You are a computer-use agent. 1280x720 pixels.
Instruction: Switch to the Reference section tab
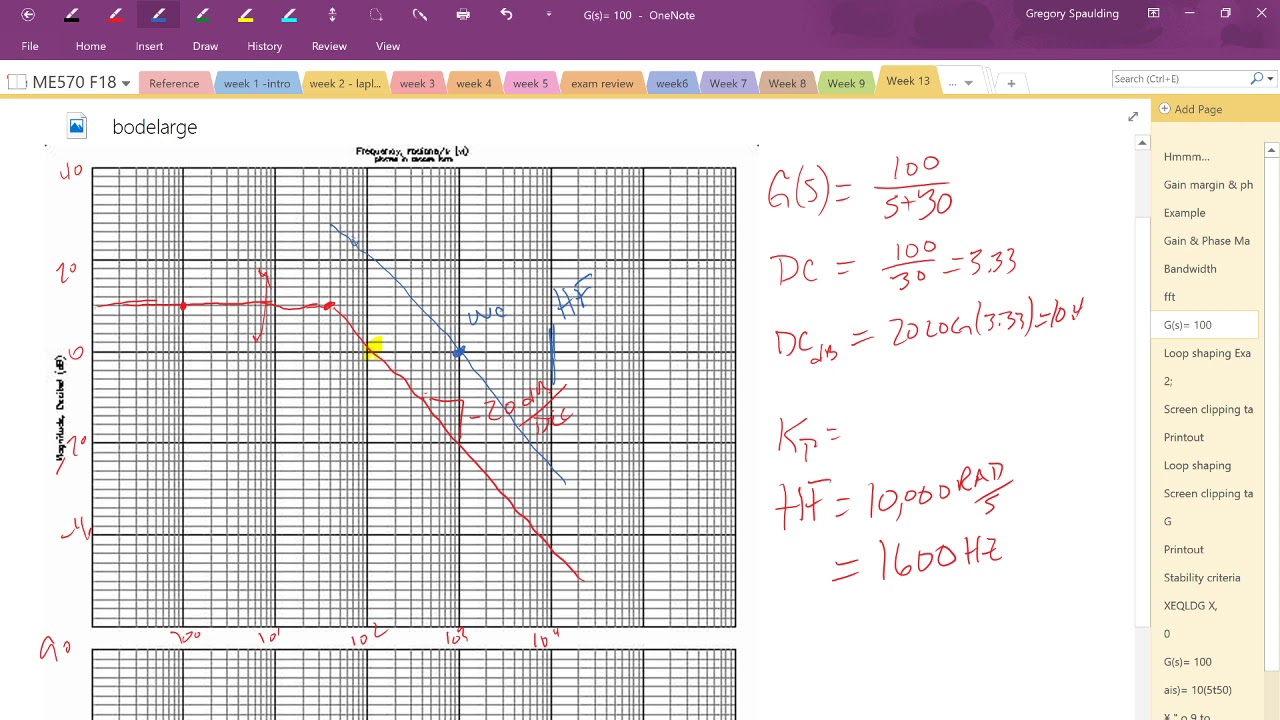[x=174, y=84]
